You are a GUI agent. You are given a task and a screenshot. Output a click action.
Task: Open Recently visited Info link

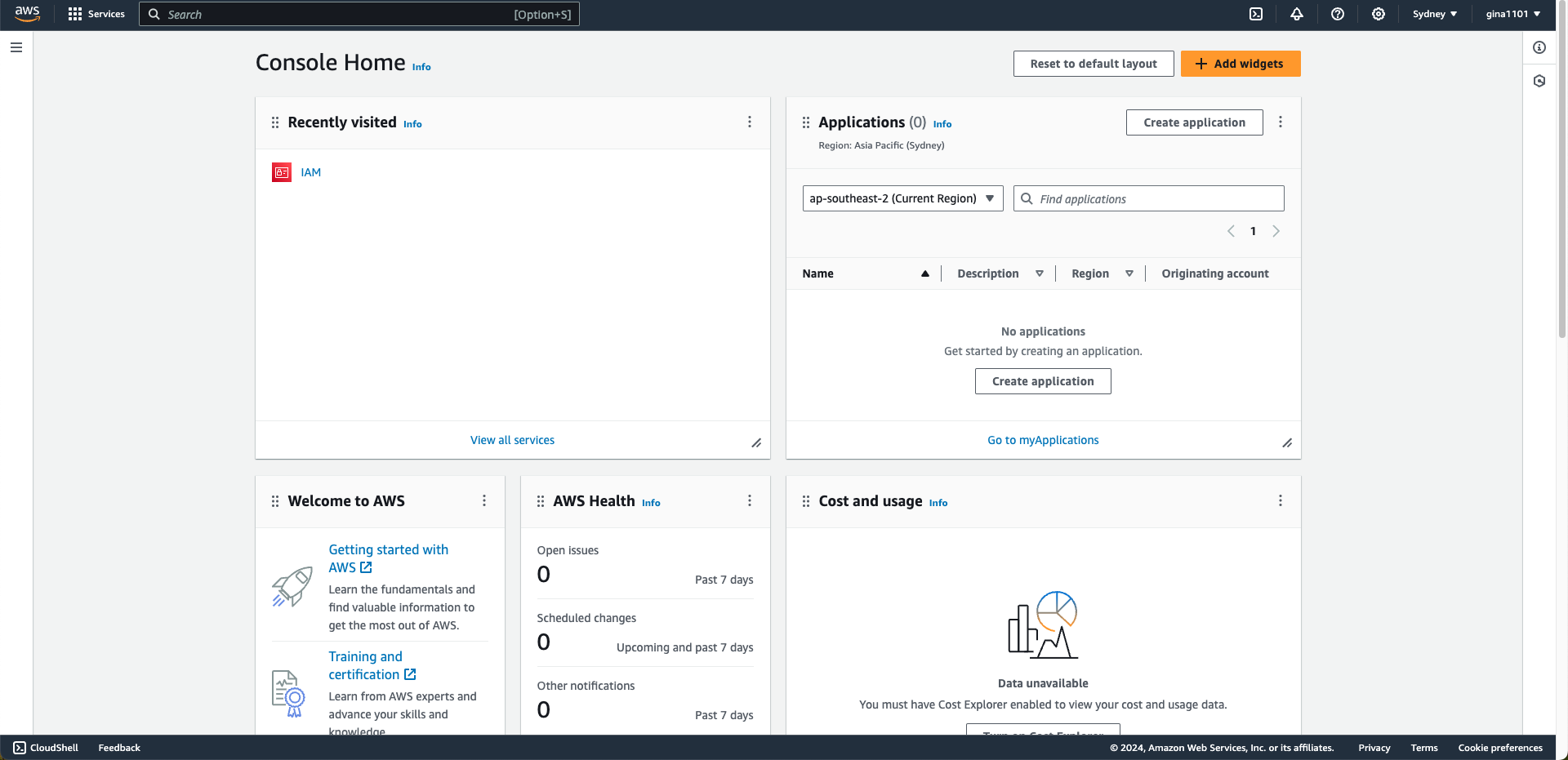pyautogui.click(x=412, y=124)
